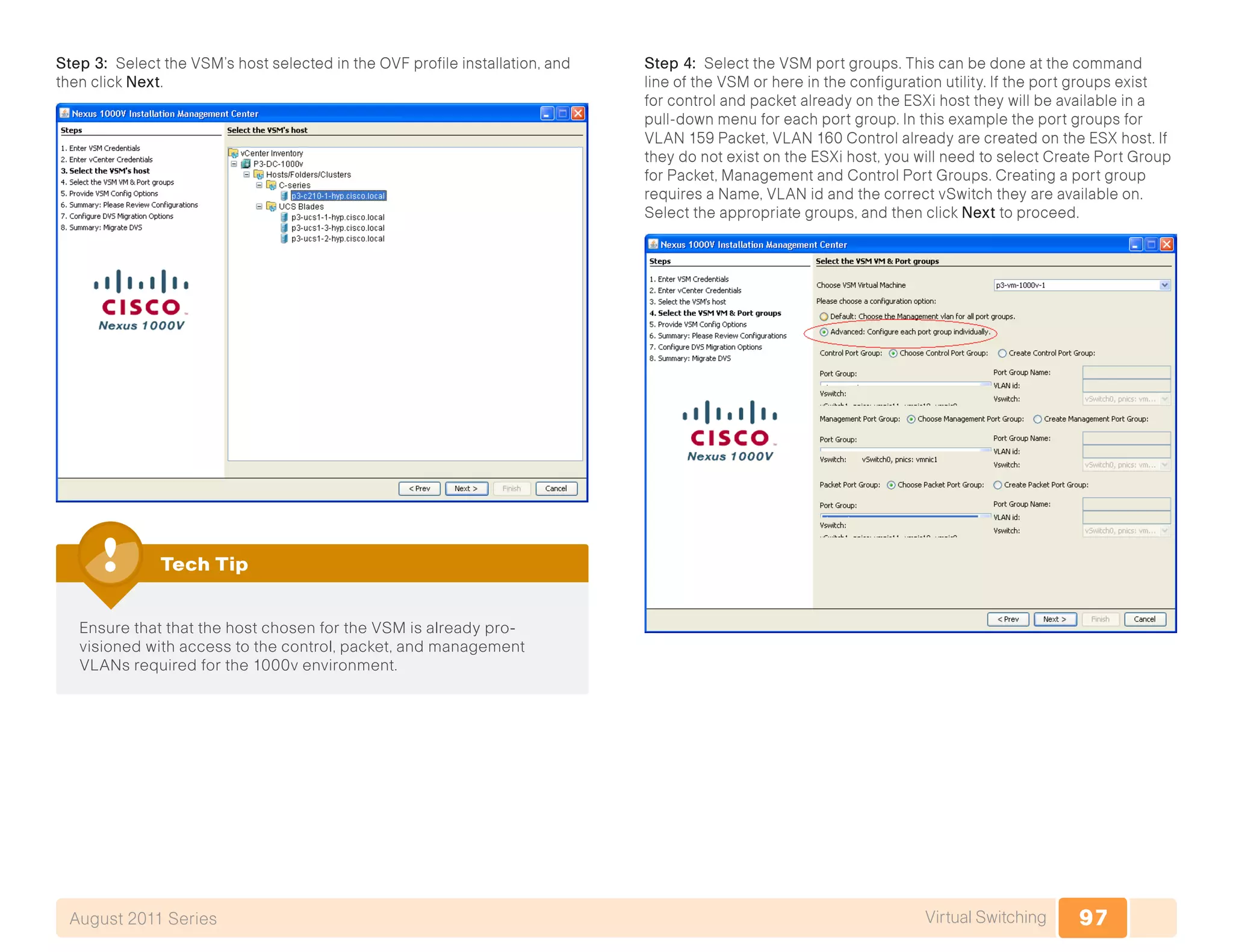Click step 1 Enter VSM Credentials in host window
This screenshot has width=1233, height=952.
tap(100, 148)
